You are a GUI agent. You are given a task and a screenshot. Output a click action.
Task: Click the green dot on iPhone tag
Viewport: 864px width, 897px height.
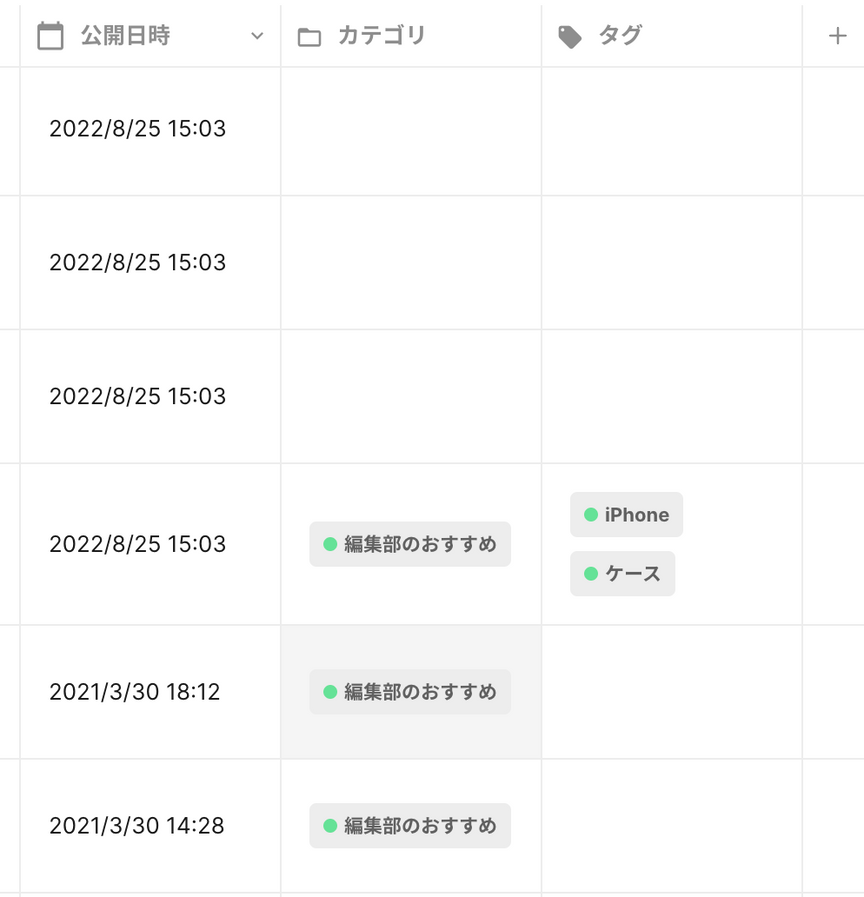[x=591, y=514]
